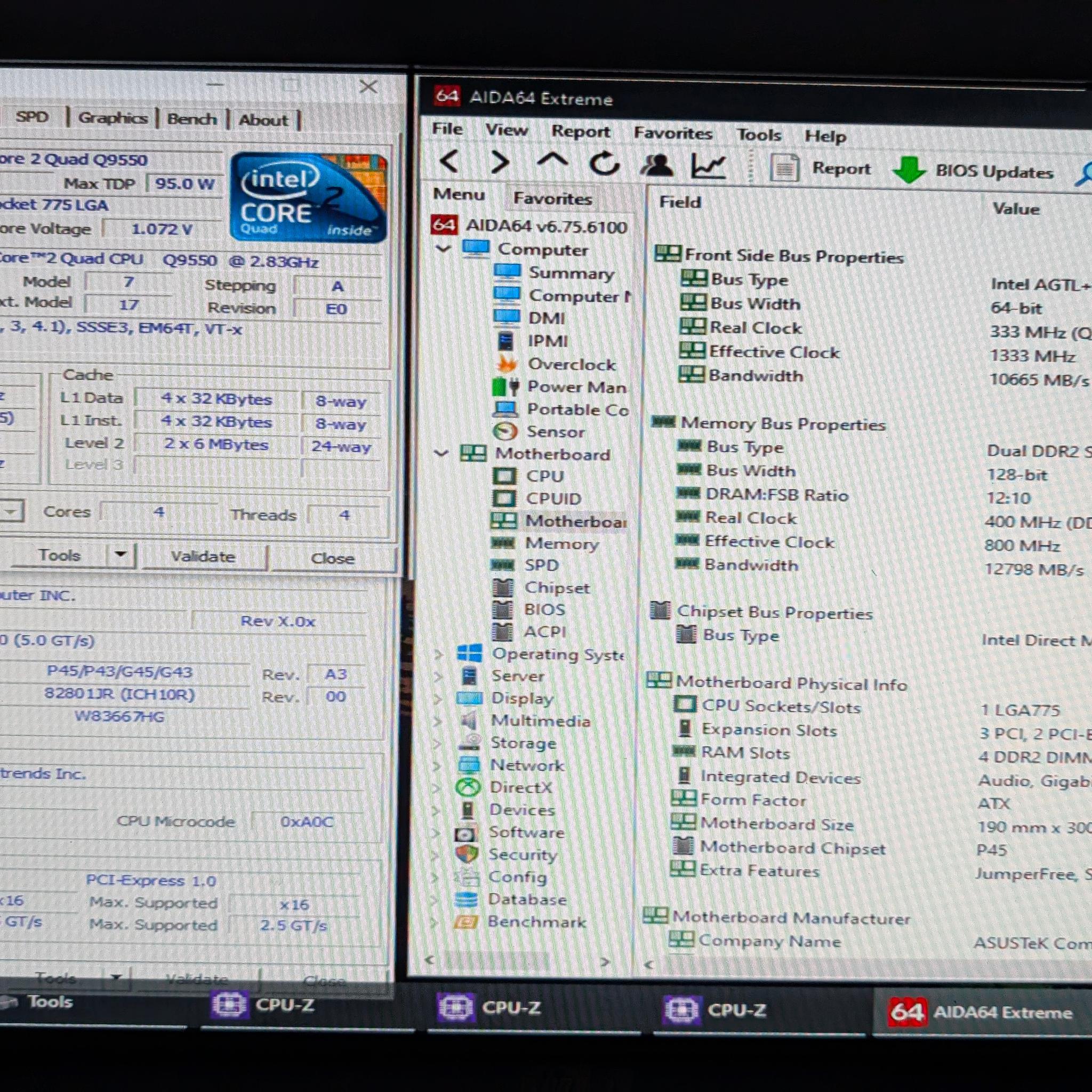The height and width of the screenshot is (1092, 1092).
Task: Open the Help menu in AIDA64
Action: [825, 136]
